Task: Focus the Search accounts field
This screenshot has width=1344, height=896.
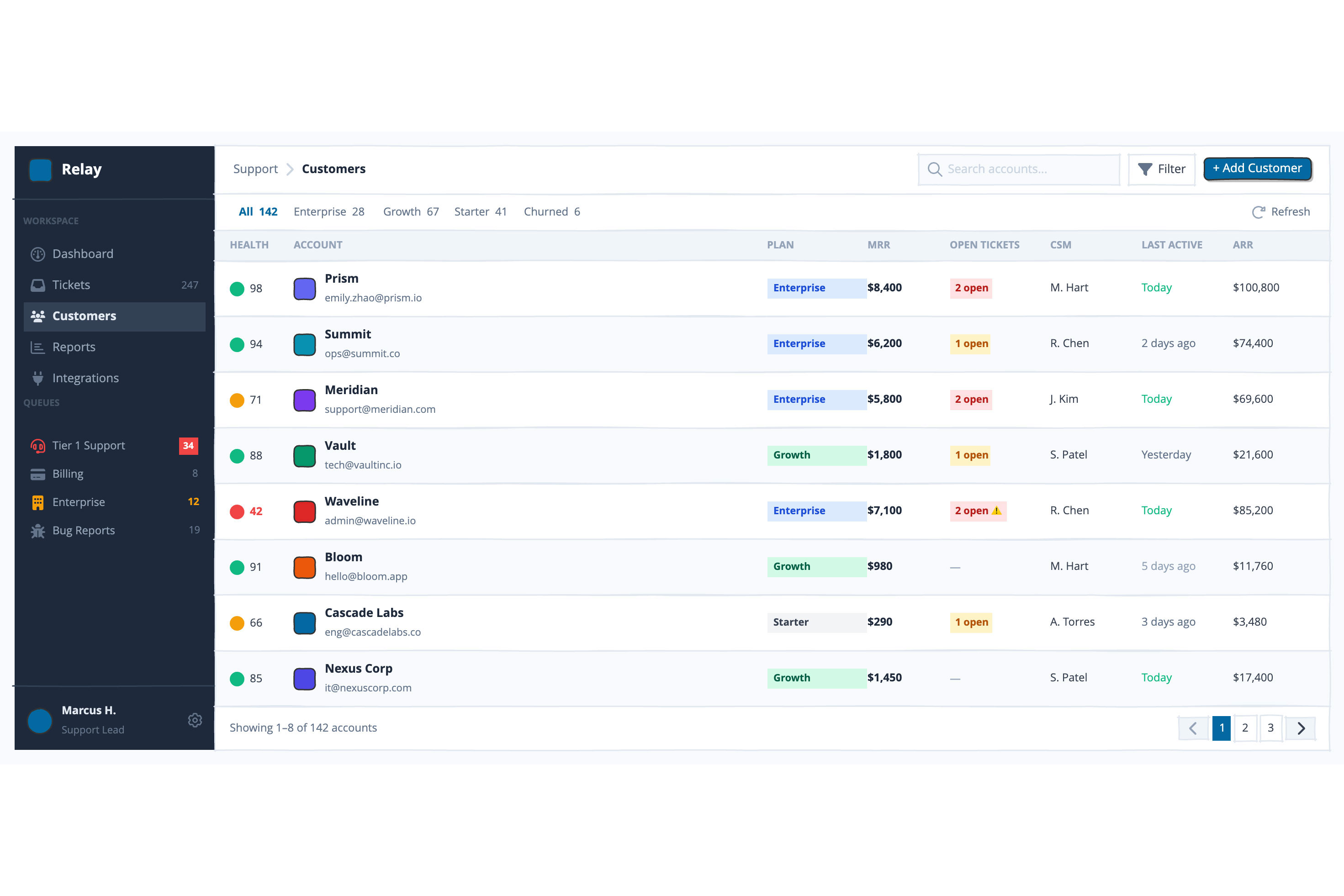Action: click(1019, 169)
